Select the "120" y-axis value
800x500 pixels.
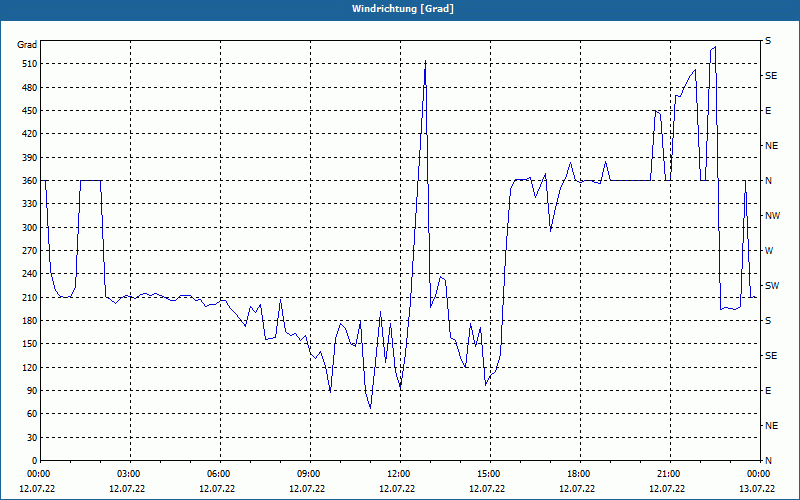point(30,367)
